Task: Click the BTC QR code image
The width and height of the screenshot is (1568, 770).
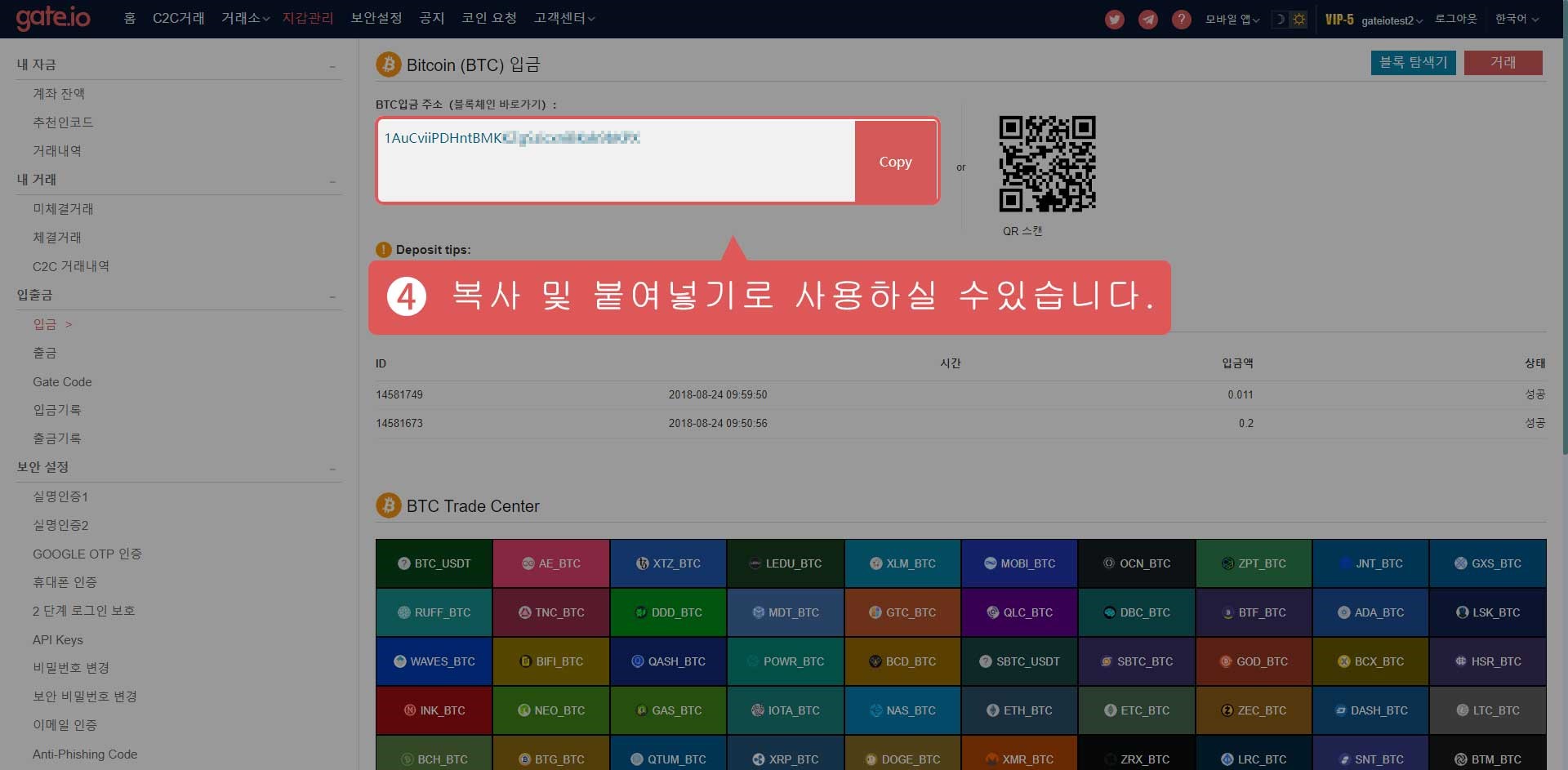Action: point(1047,163)
